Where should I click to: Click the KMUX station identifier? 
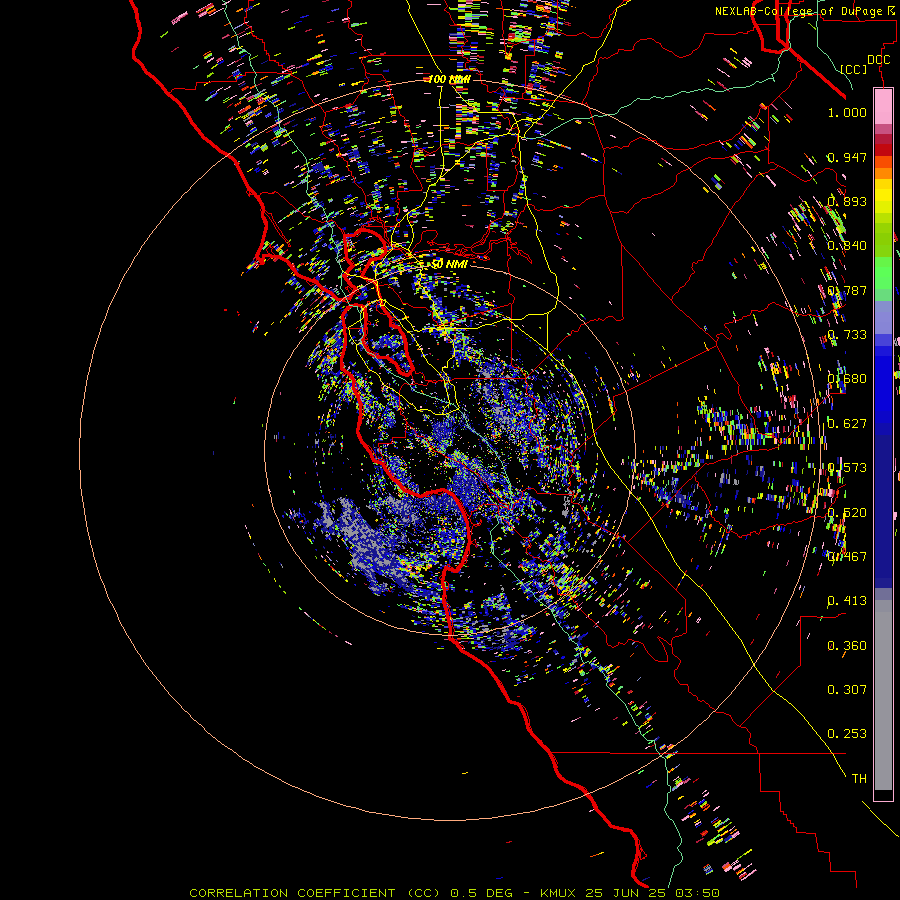(559, 893)
